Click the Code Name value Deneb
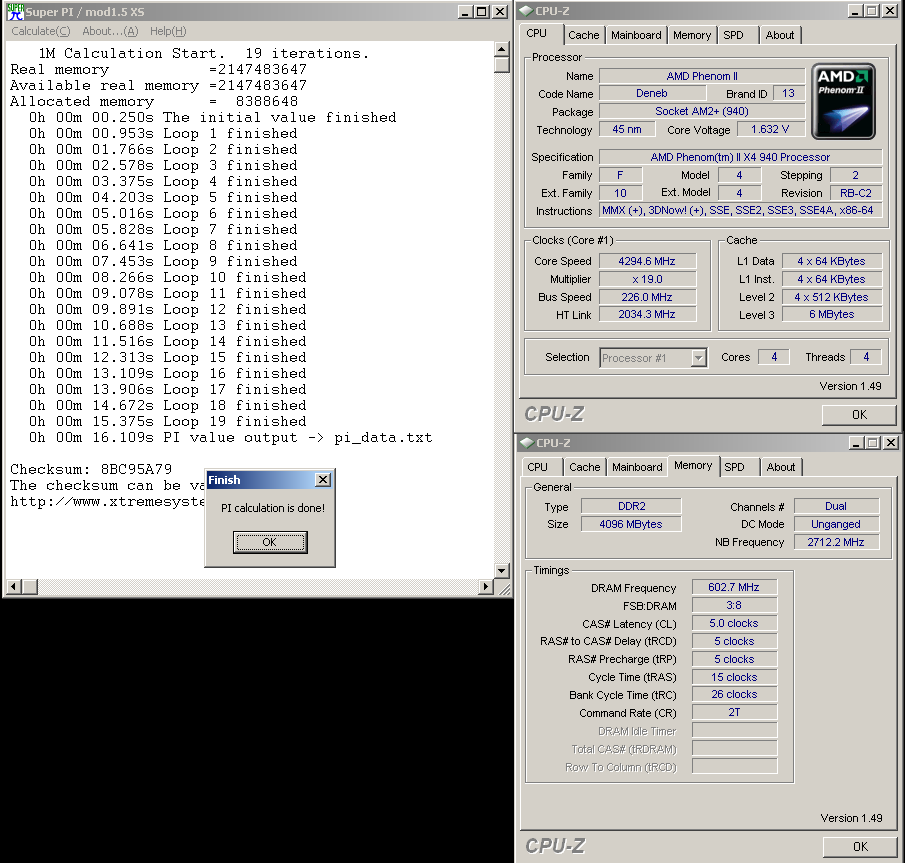This screenshot has width=905, height=863. click(x=652, y=94)
